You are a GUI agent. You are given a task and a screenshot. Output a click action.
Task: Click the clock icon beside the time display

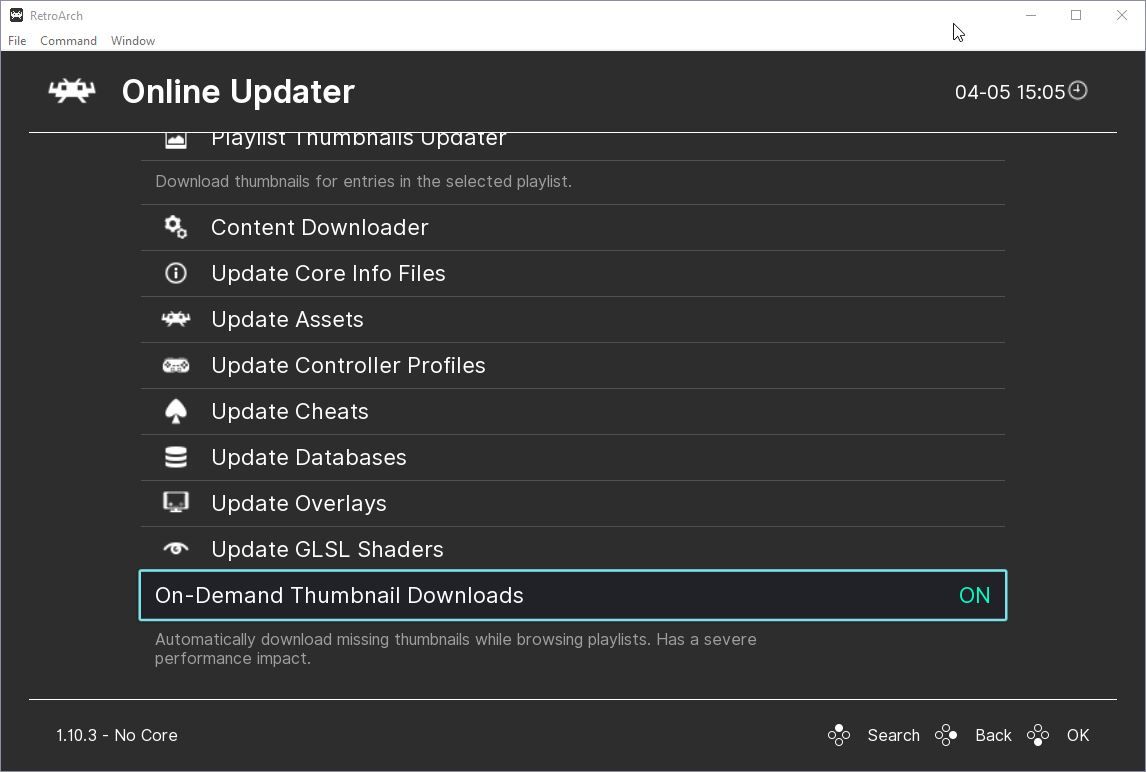pyautogui.click(x=1078, y=91)
